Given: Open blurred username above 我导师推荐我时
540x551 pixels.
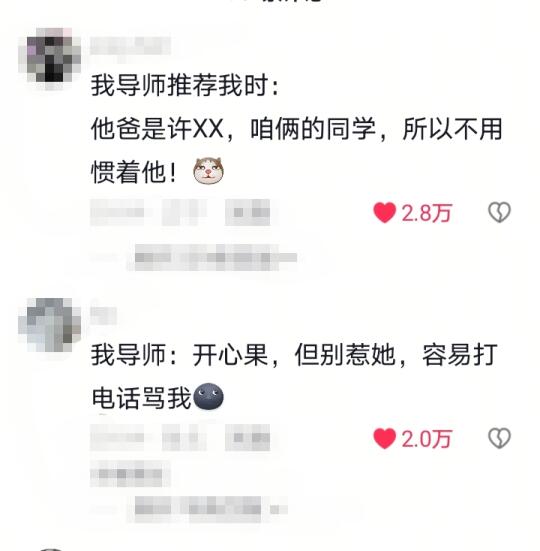Looking at the screenshot, I should [130, 46].
